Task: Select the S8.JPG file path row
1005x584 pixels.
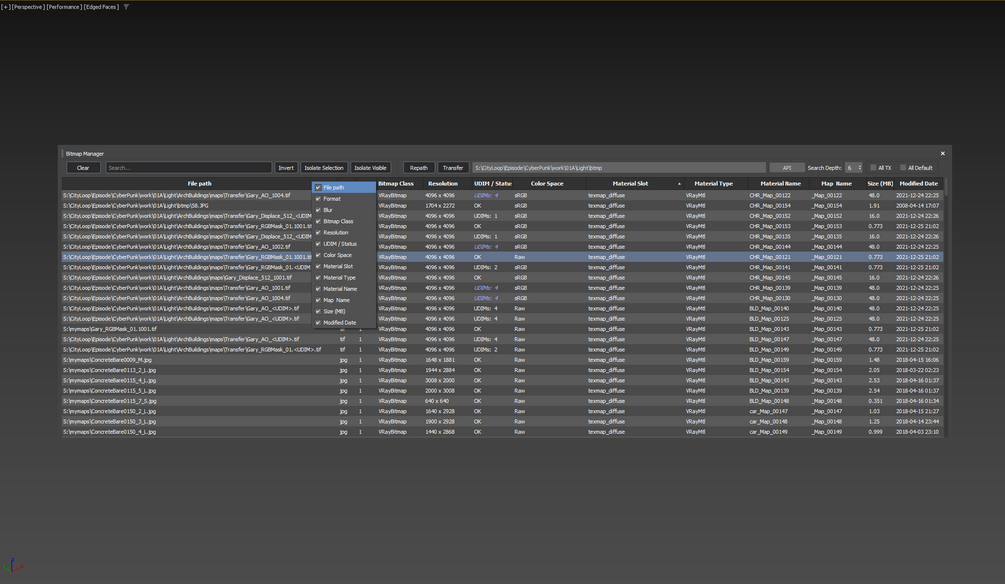Action: [x=135, y=206]
